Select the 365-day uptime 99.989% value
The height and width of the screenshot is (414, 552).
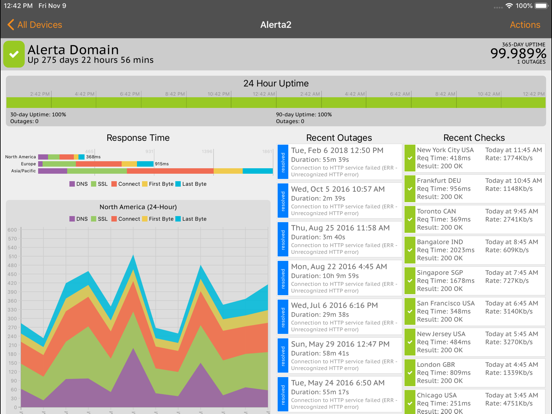coord(518,54)
